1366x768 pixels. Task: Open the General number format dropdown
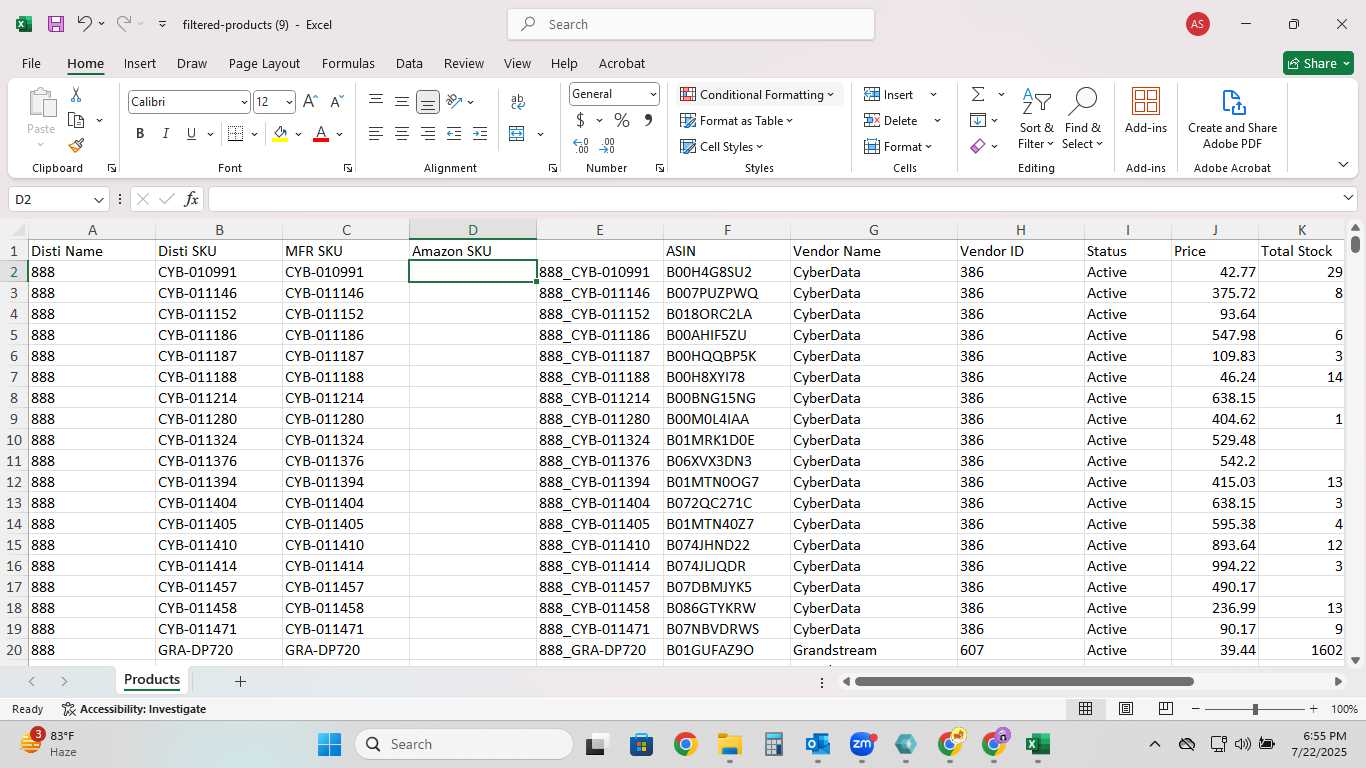[x=653, y=94]
